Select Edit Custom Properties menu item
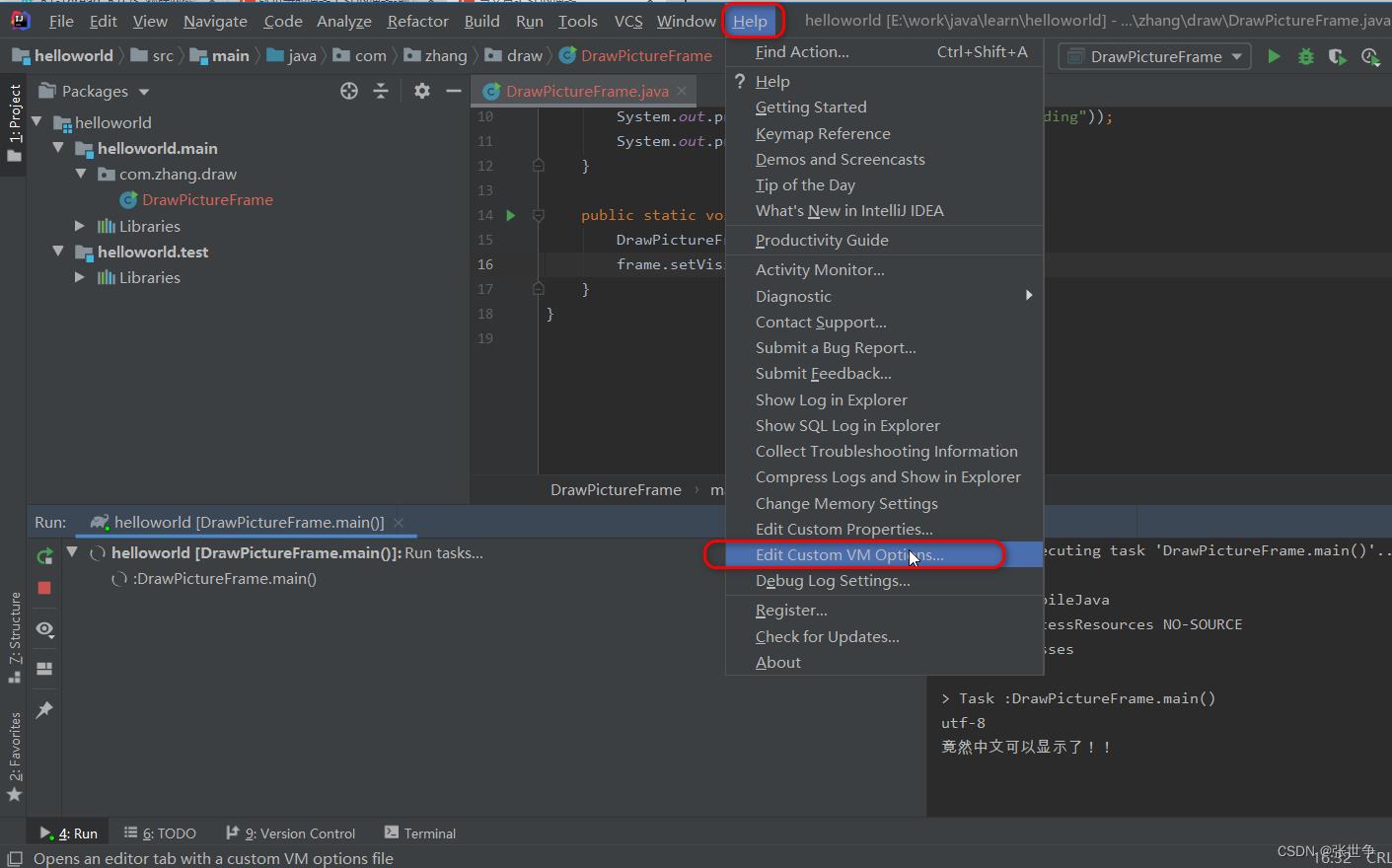Image resolution: width=1392 pixels, height=868 pixels. coord(885,529)
